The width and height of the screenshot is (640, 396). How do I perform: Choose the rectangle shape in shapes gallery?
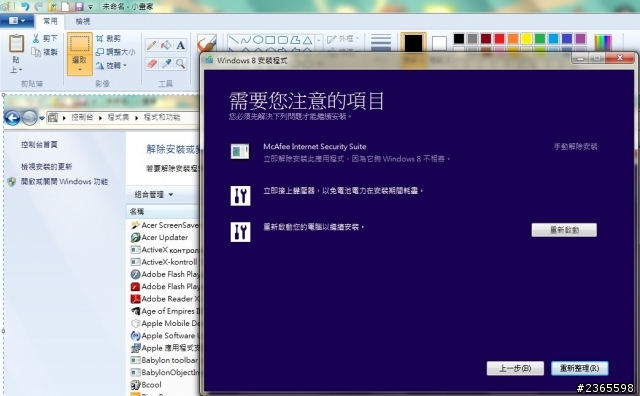pos(270,40)
